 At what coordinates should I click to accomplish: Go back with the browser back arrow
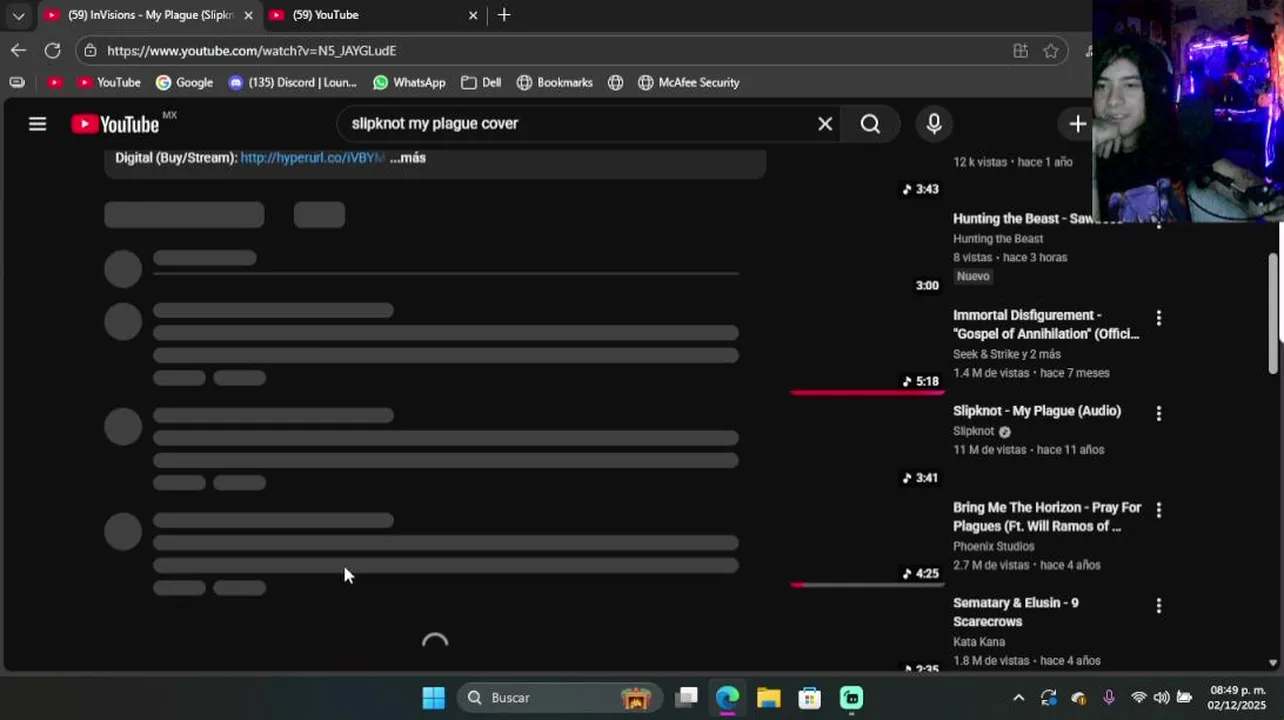pos(19,50)
